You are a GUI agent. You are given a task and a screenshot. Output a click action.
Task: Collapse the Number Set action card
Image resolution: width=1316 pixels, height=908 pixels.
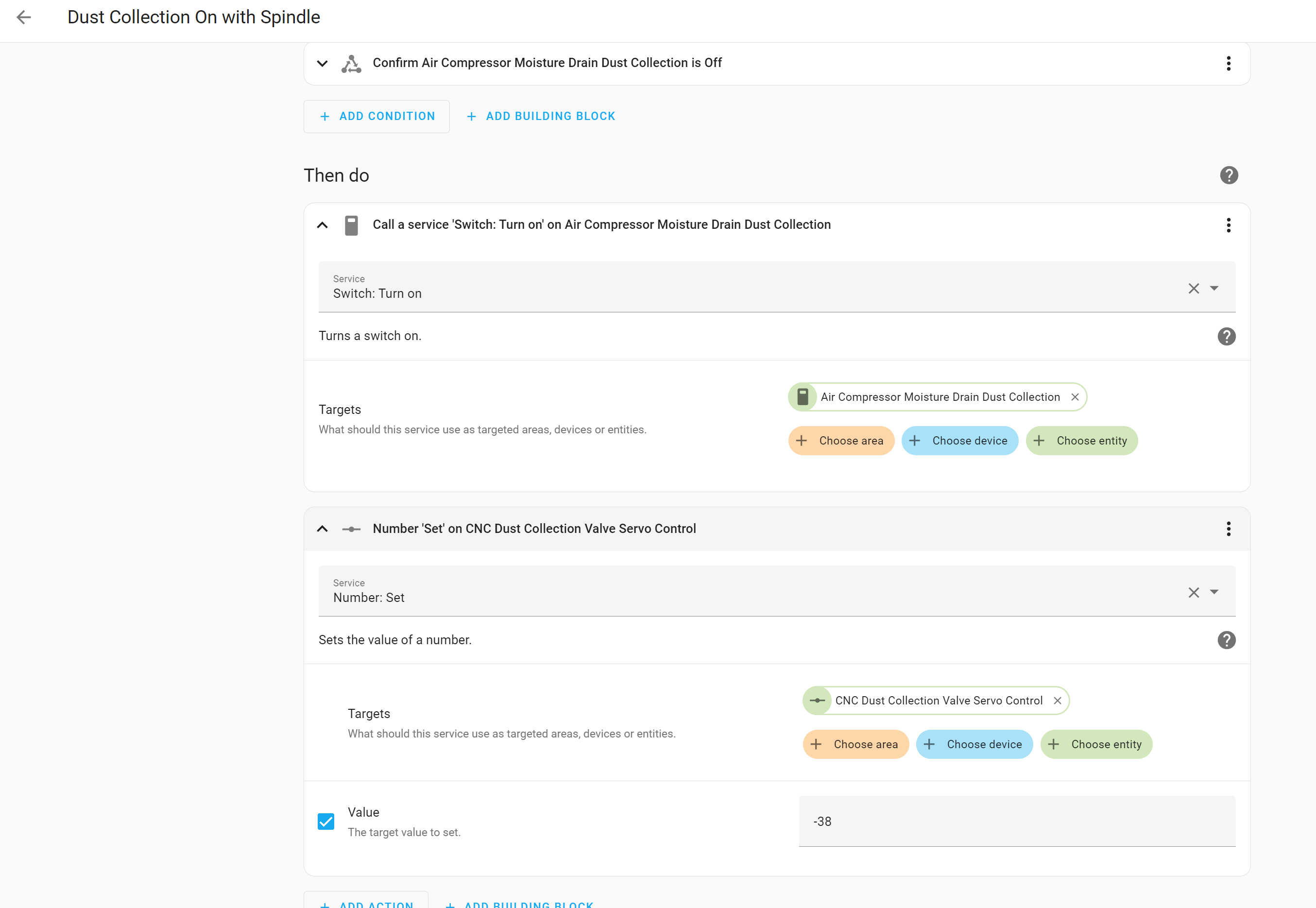[323, 529]
